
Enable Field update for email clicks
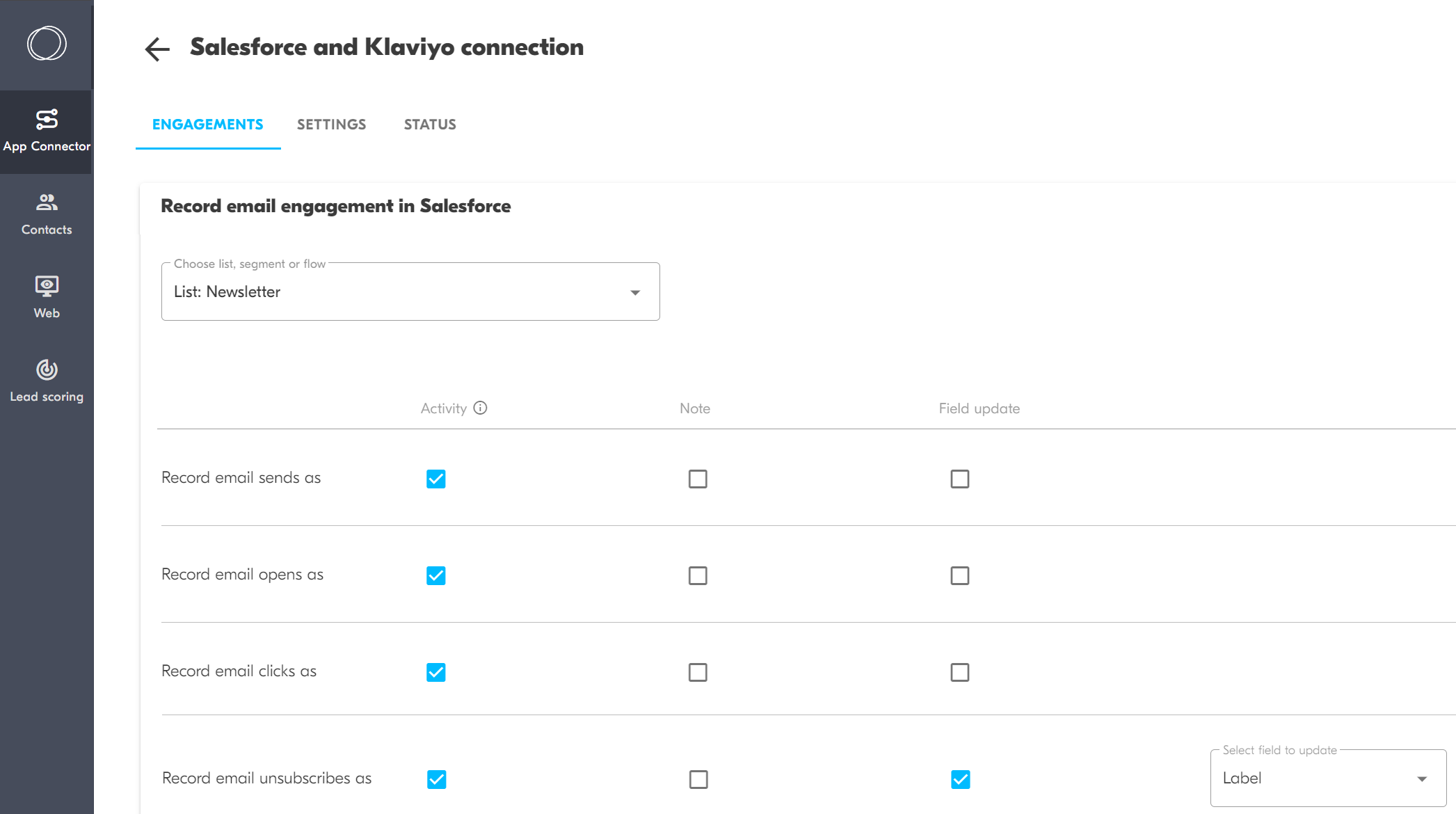click(959, 672)
